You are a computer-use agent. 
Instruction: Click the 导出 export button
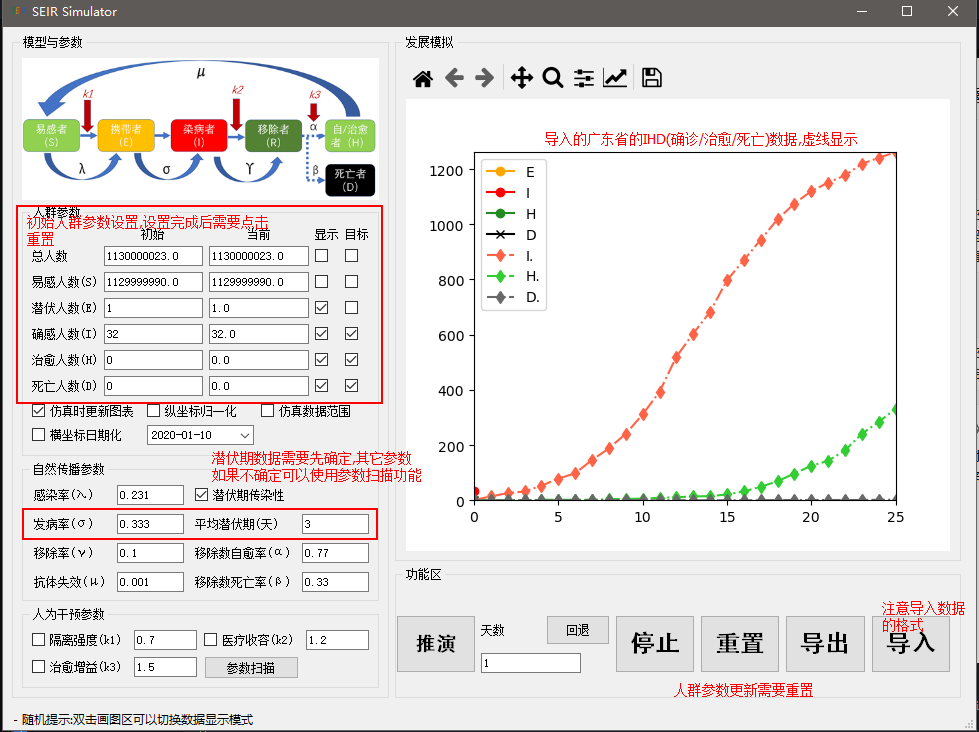tap(825, 643)
